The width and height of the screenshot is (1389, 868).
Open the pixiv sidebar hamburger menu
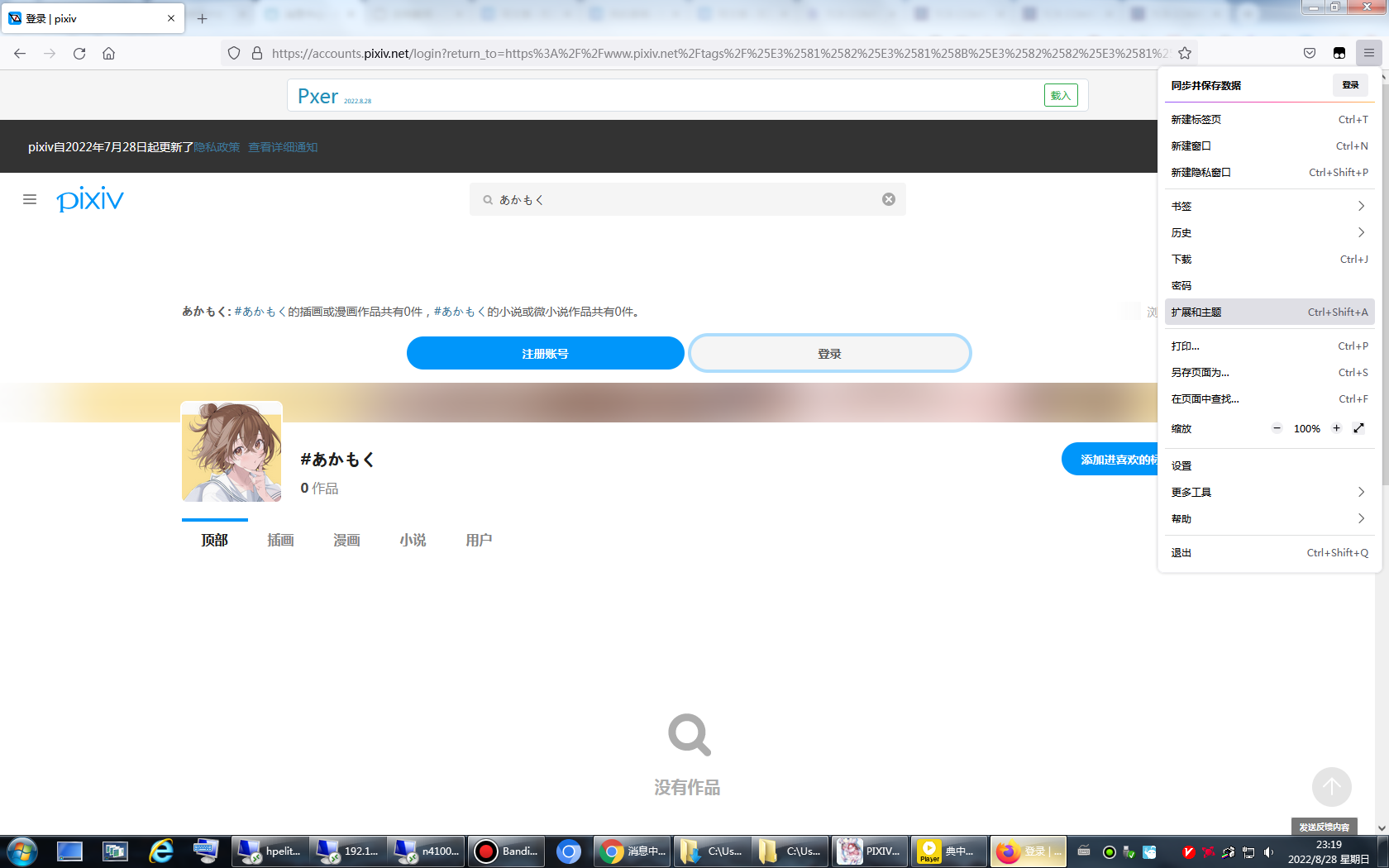(30, 199)
